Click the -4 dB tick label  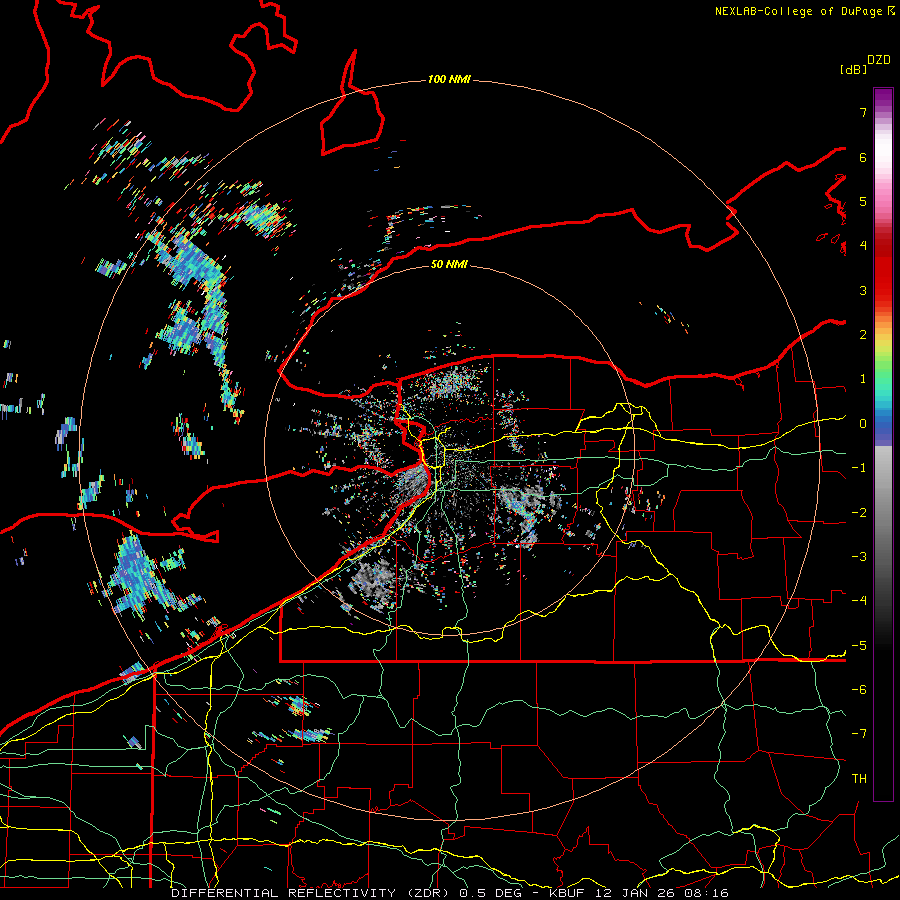point(859,601)
